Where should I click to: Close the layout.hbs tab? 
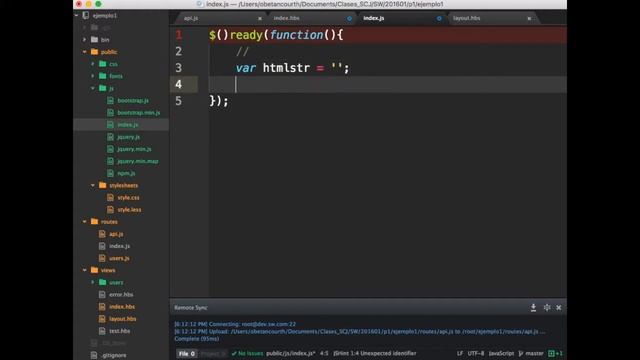tap(529, 18)
